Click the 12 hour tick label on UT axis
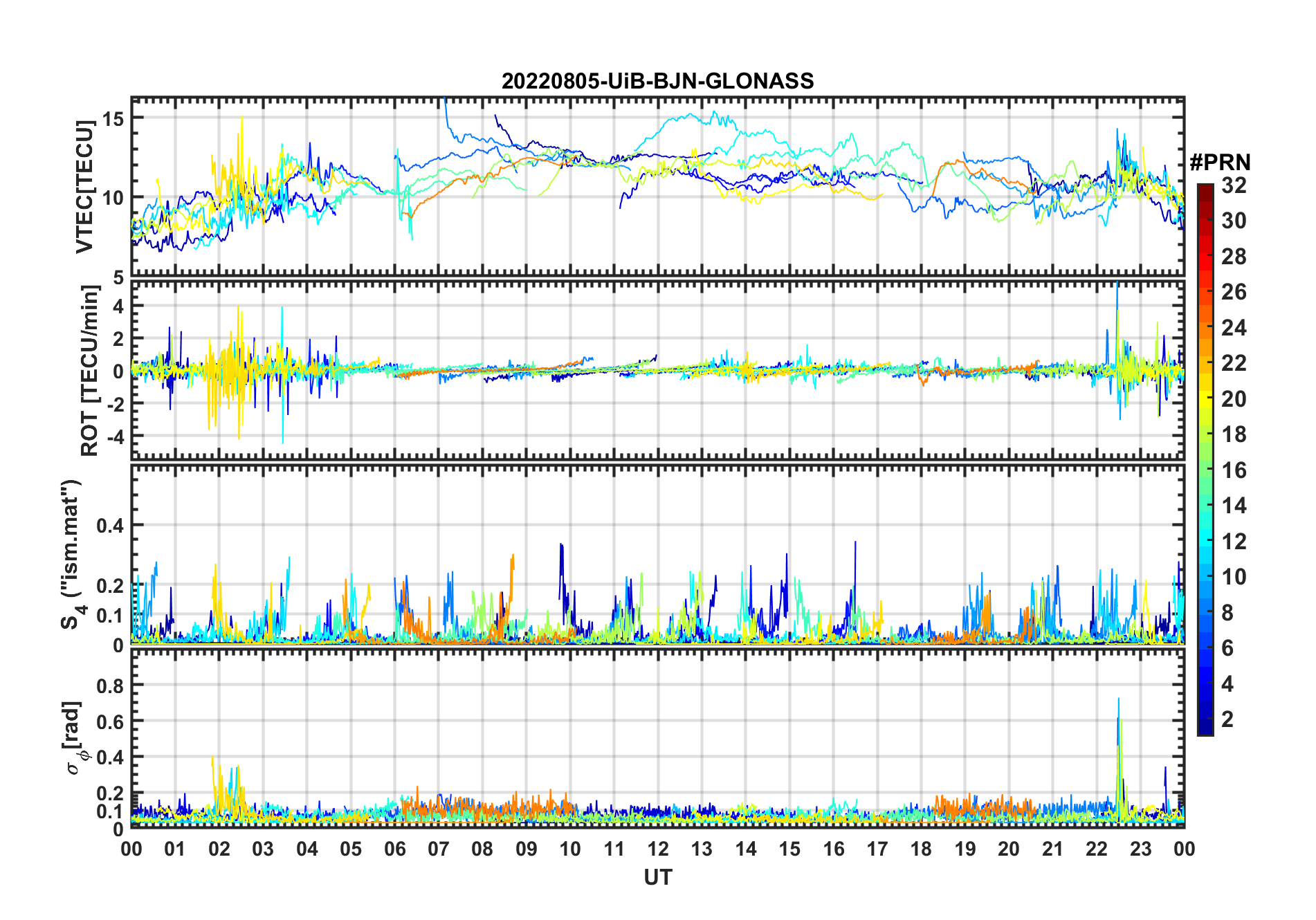The height and width of the screenshot is (920, 1316). (x=657, y=849)
